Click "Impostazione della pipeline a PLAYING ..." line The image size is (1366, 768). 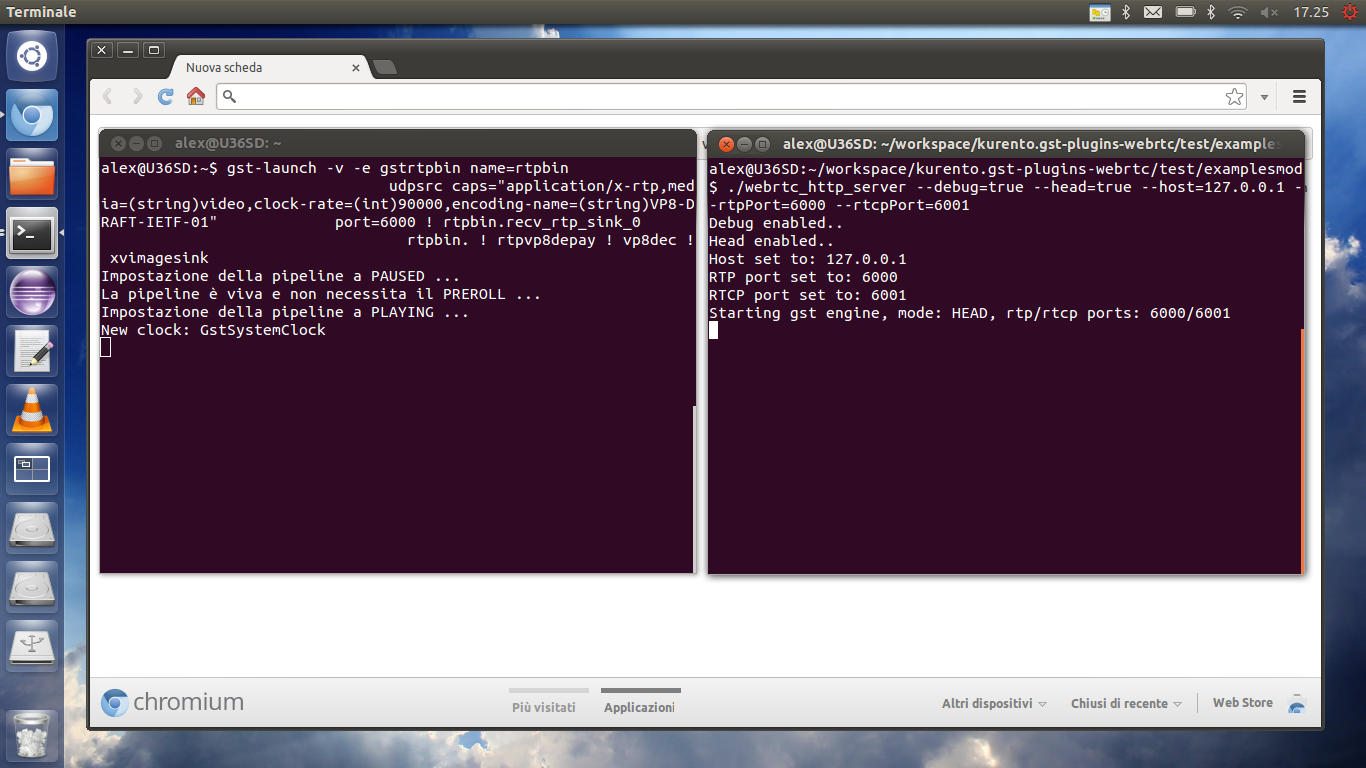click(285, 312)
